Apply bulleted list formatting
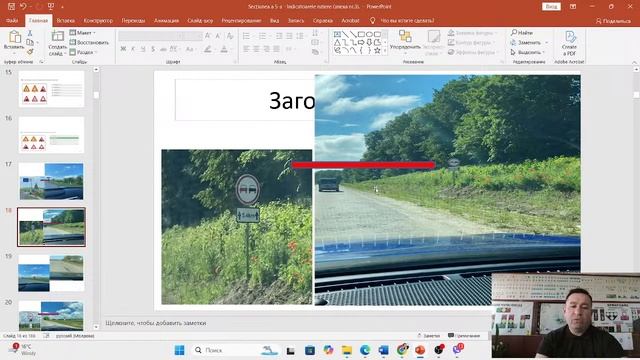Image resolution: width=640 pixels, height=360 pixels. click(247, 36)
